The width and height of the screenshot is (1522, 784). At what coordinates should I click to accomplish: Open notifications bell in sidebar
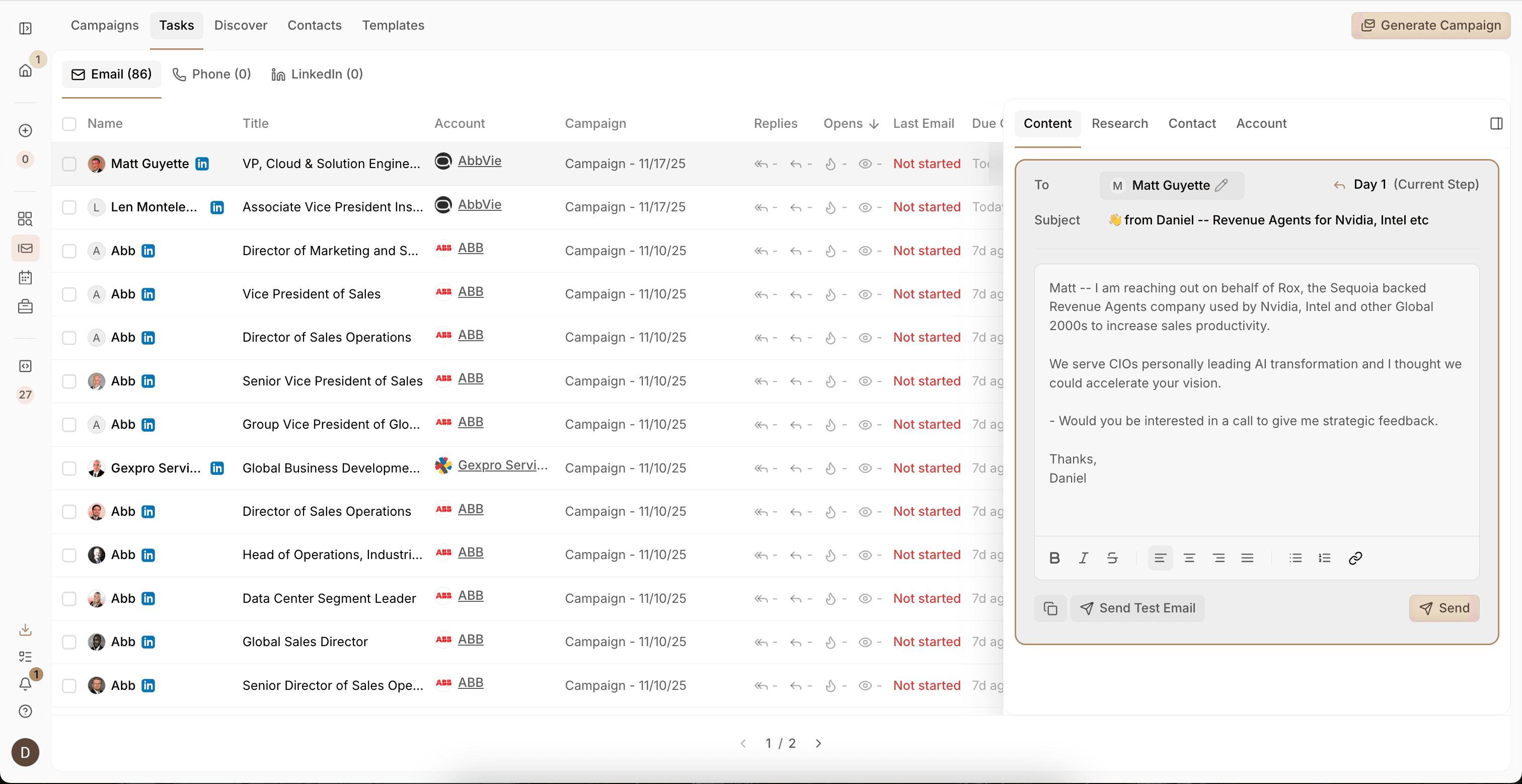25,683
